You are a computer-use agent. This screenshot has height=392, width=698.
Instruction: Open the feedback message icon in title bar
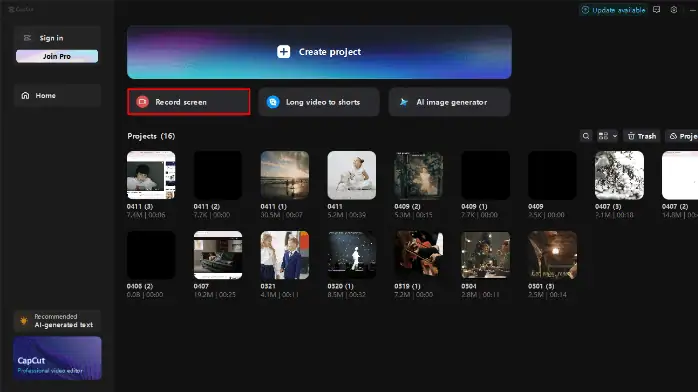pos(656,10)
